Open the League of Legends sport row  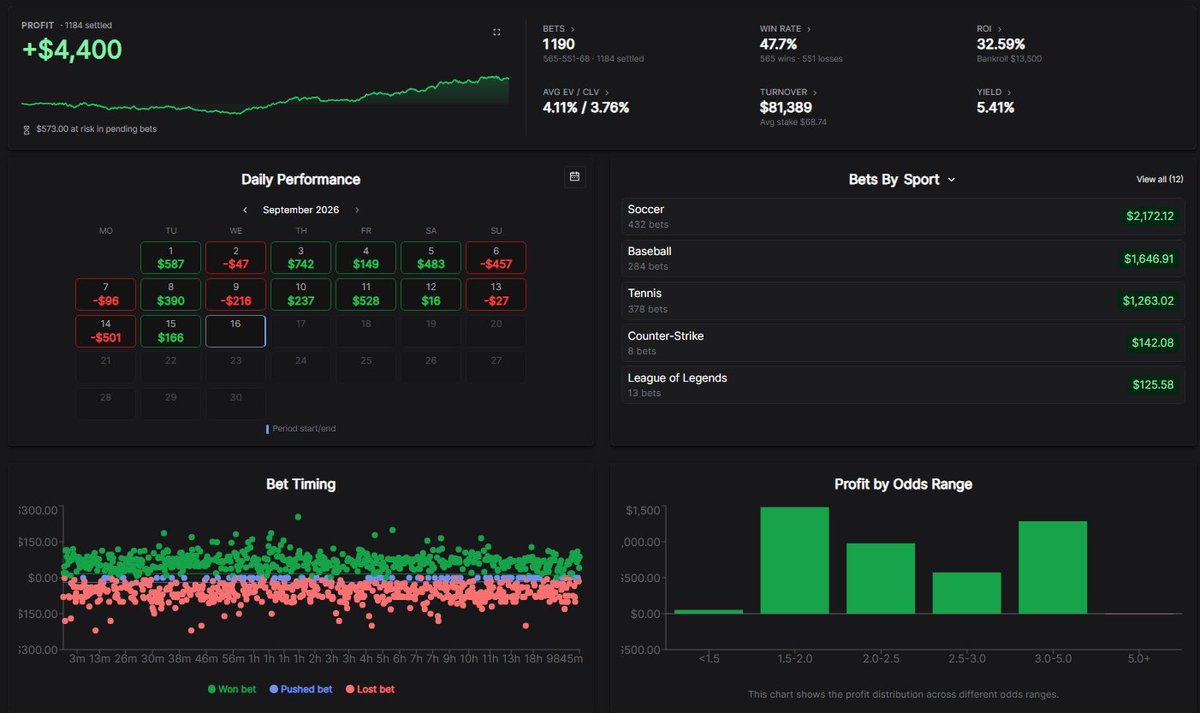pos(901,384)
